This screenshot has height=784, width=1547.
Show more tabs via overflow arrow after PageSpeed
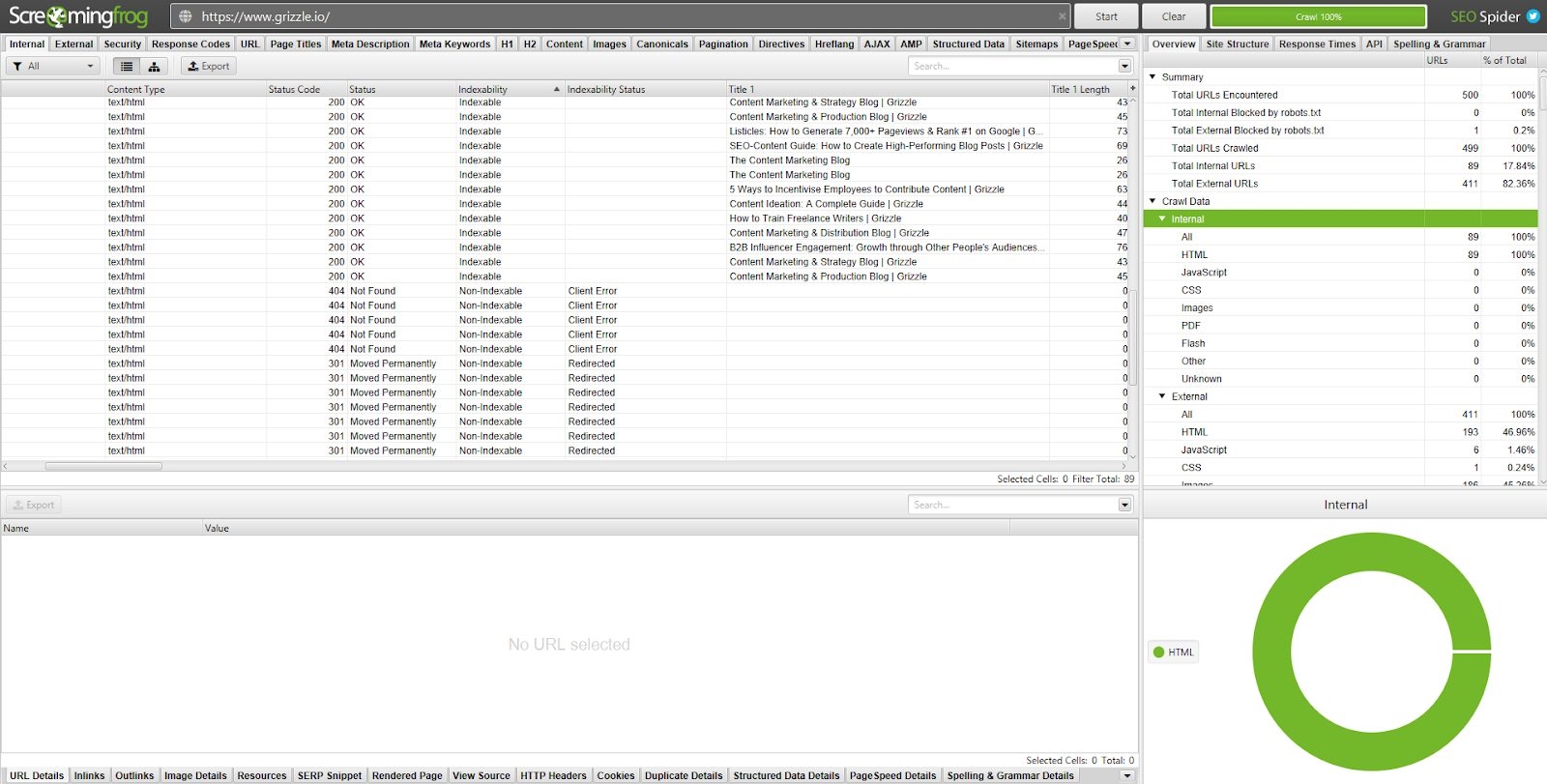point(1127,44)
